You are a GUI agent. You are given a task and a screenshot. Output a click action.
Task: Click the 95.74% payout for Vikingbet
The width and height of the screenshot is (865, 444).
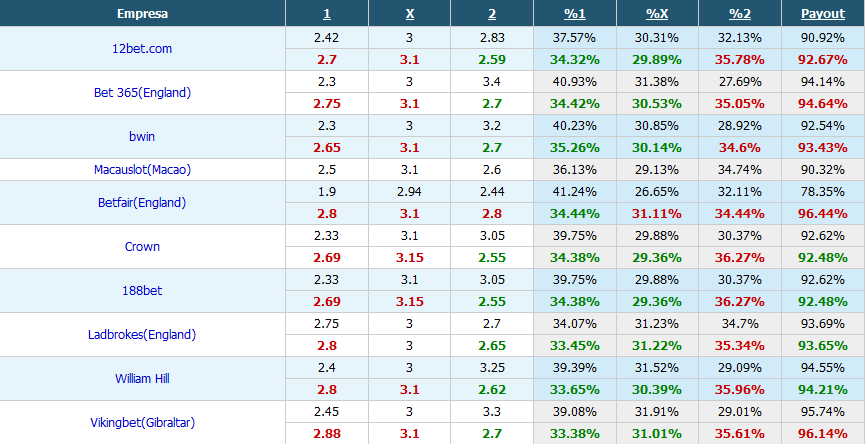(x=823, y=412)
